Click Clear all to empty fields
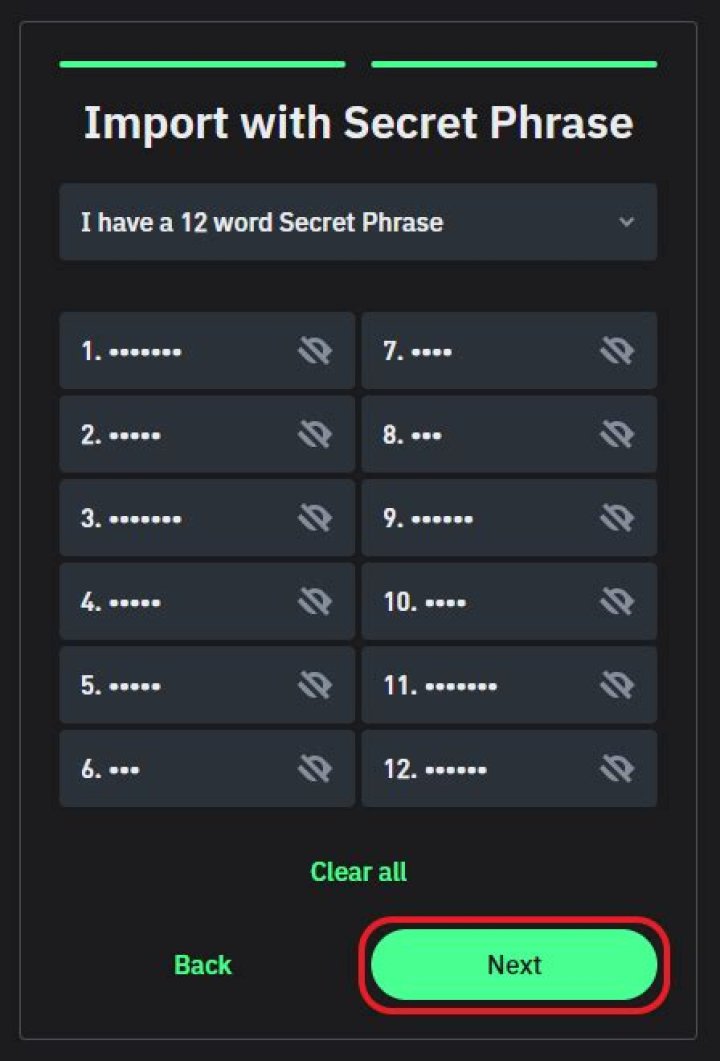This screenshot has width=720, height=1061. 358,871
